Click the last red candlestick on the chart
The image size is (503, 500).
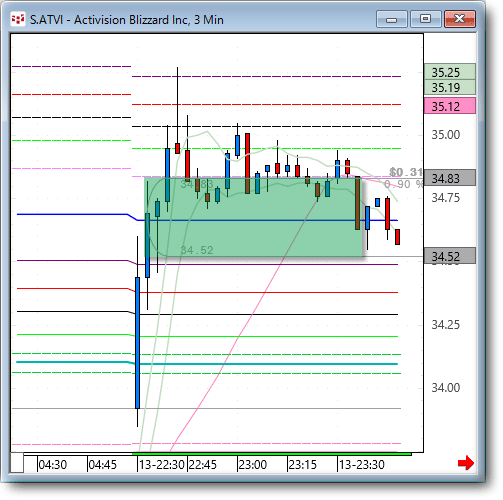[x=397, y=237]
